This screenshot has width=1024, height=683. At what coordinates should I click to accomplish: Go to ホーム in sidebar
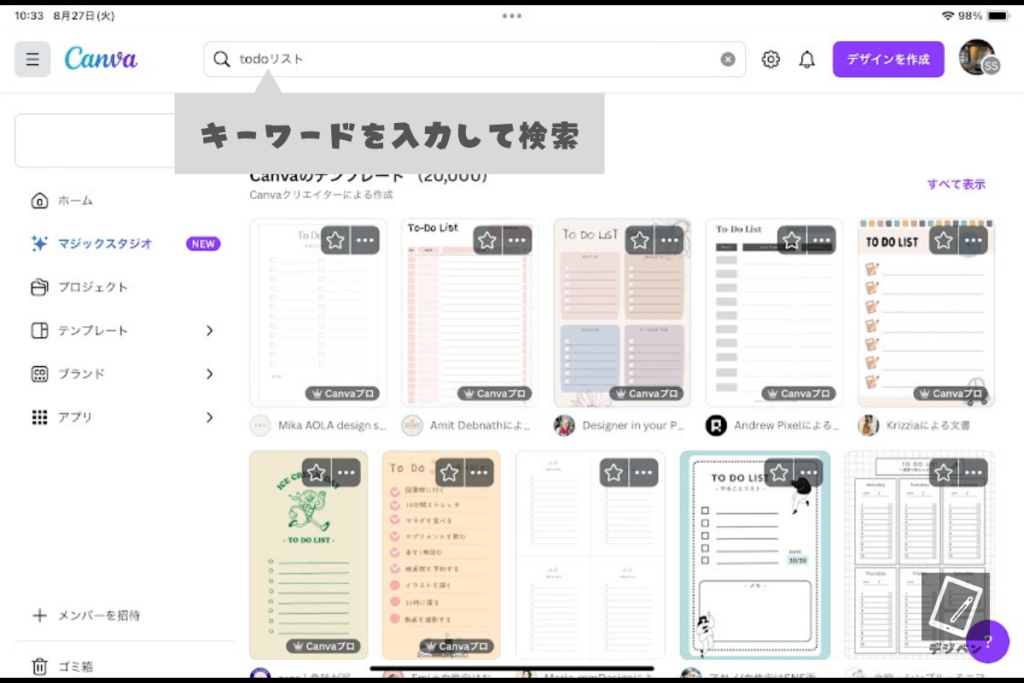pos(63,200)
